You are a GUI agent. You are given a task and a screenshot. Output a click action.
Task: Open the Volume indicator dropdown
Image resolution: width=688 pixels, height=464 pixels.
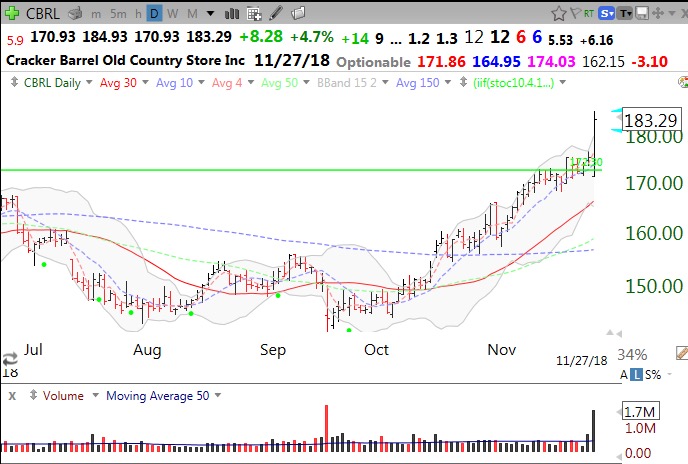[95, 396]
